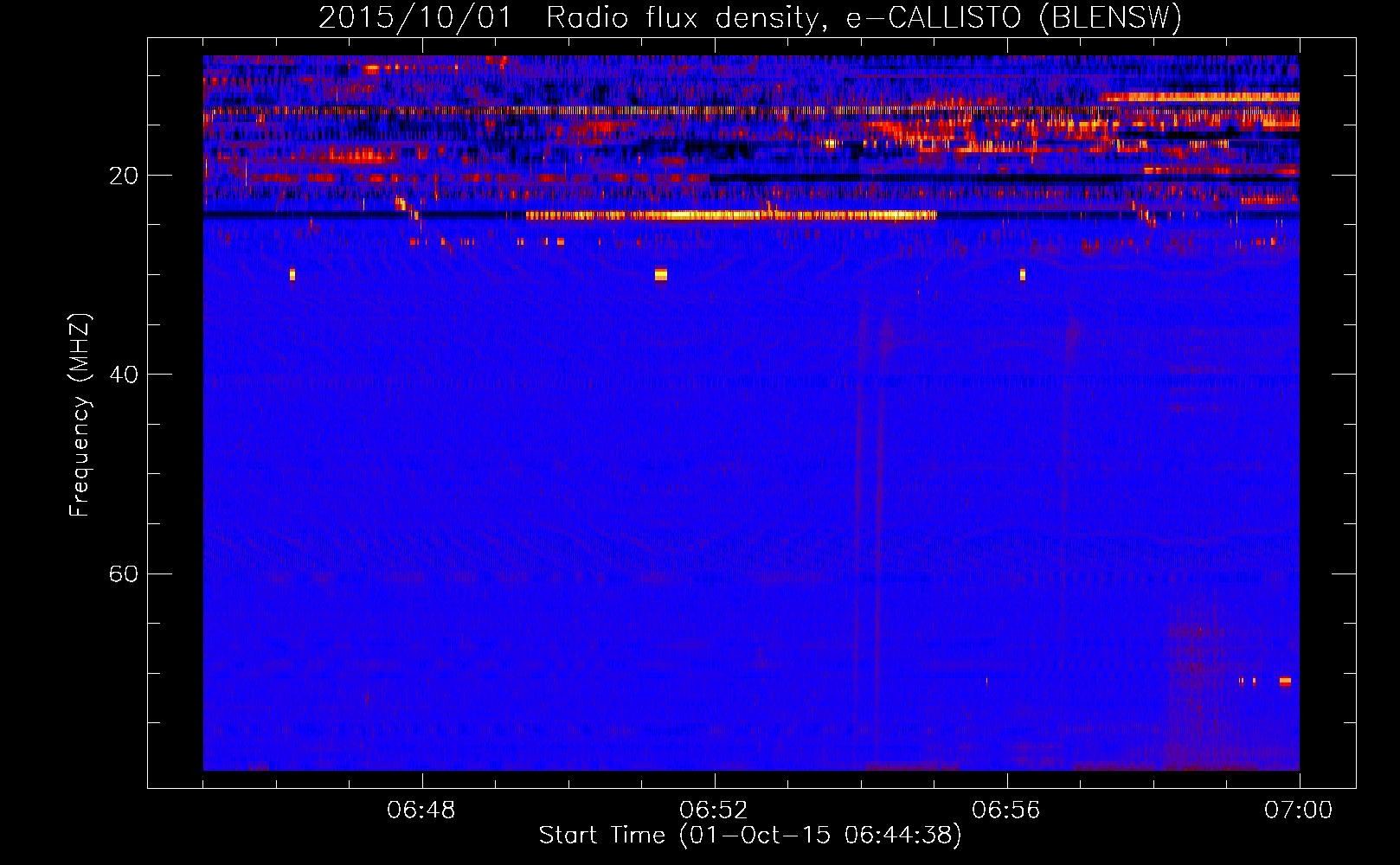The width and height of the screenshot is (1400, 865).
Task: Click the 60 MHz frequency tick label
Action: tap(124, 573)
